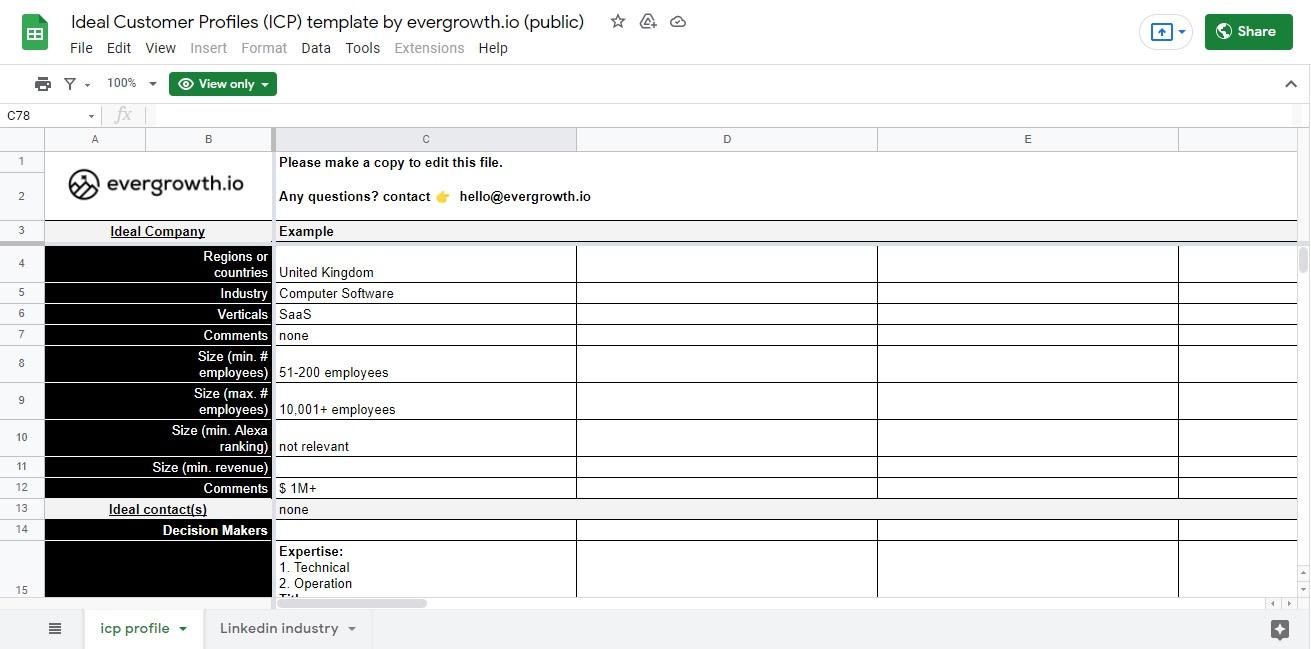Open the Google Sheets home icon
Image resolution: width=1311 pixels, height=649 pixels.
coord(35,32)
